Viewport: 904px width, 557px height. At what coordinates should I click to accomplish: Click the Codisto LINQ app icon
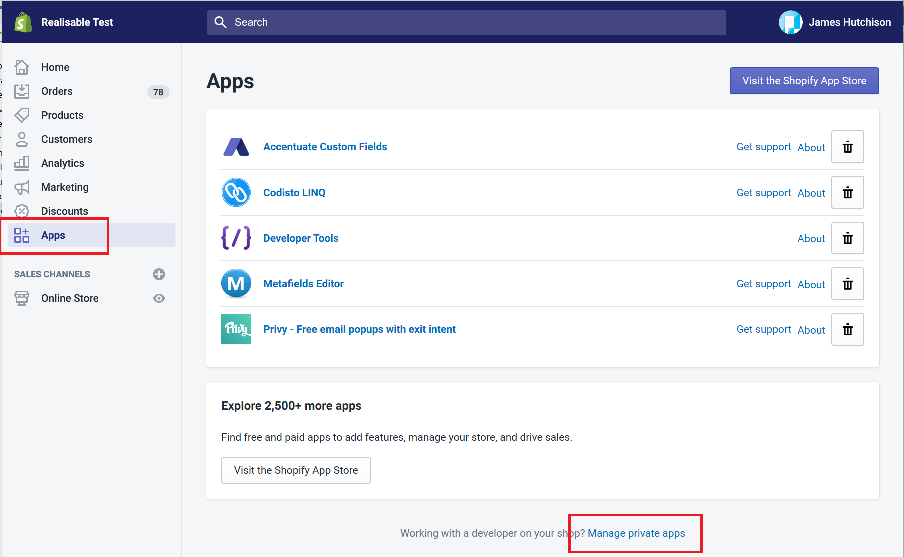[x=236, y=192]
